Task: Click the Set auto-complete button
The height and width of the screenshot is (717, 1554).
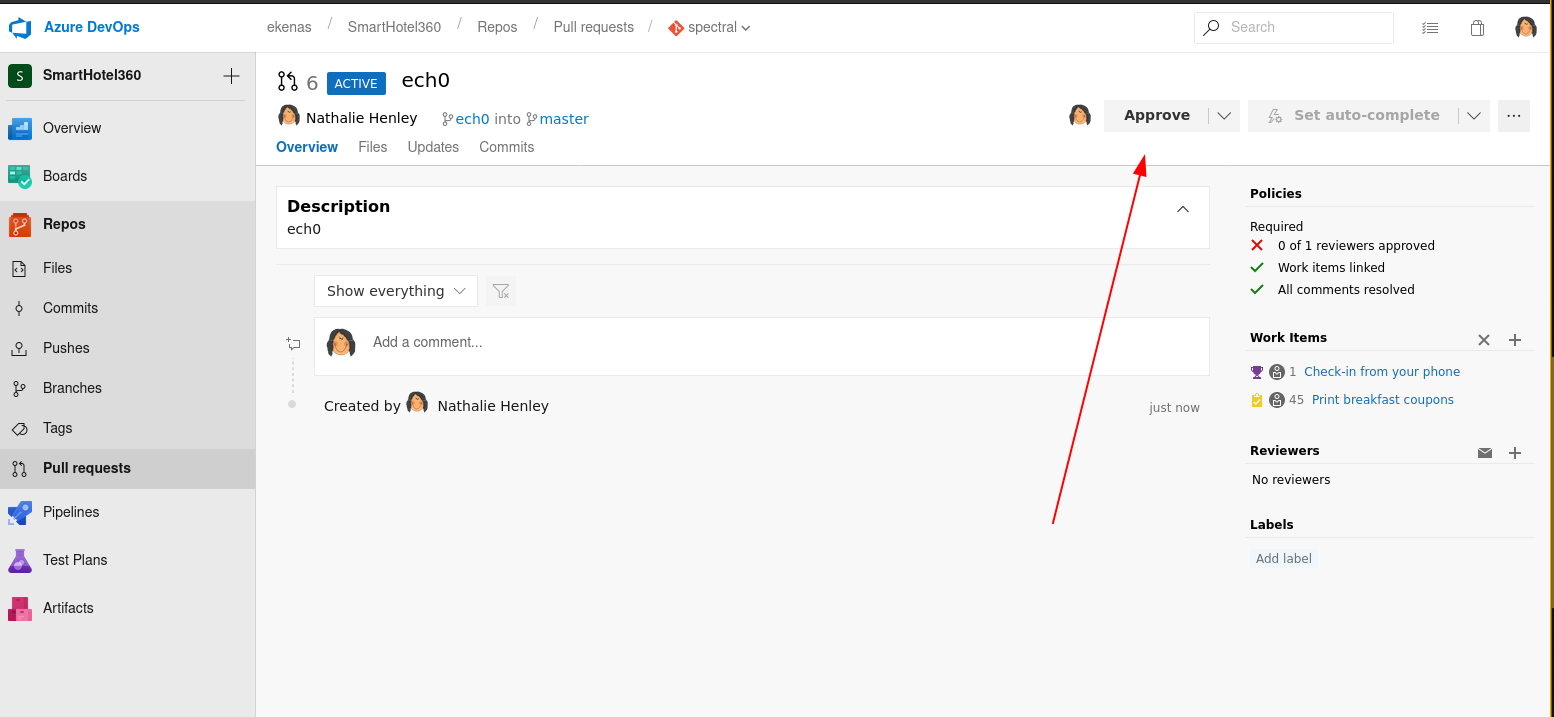Action: (x=1354, y=116)
